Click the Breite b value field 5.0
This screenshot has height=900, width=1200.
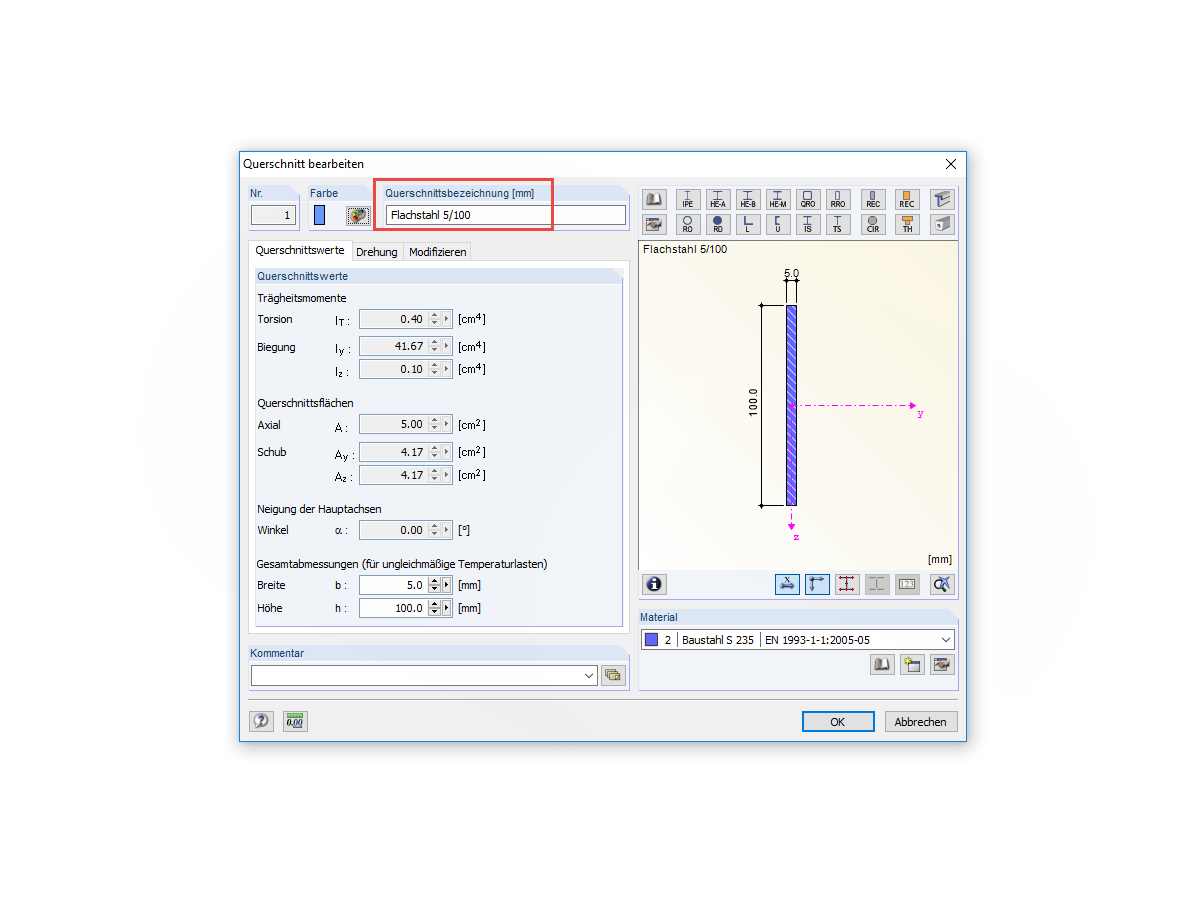[393, 585]
